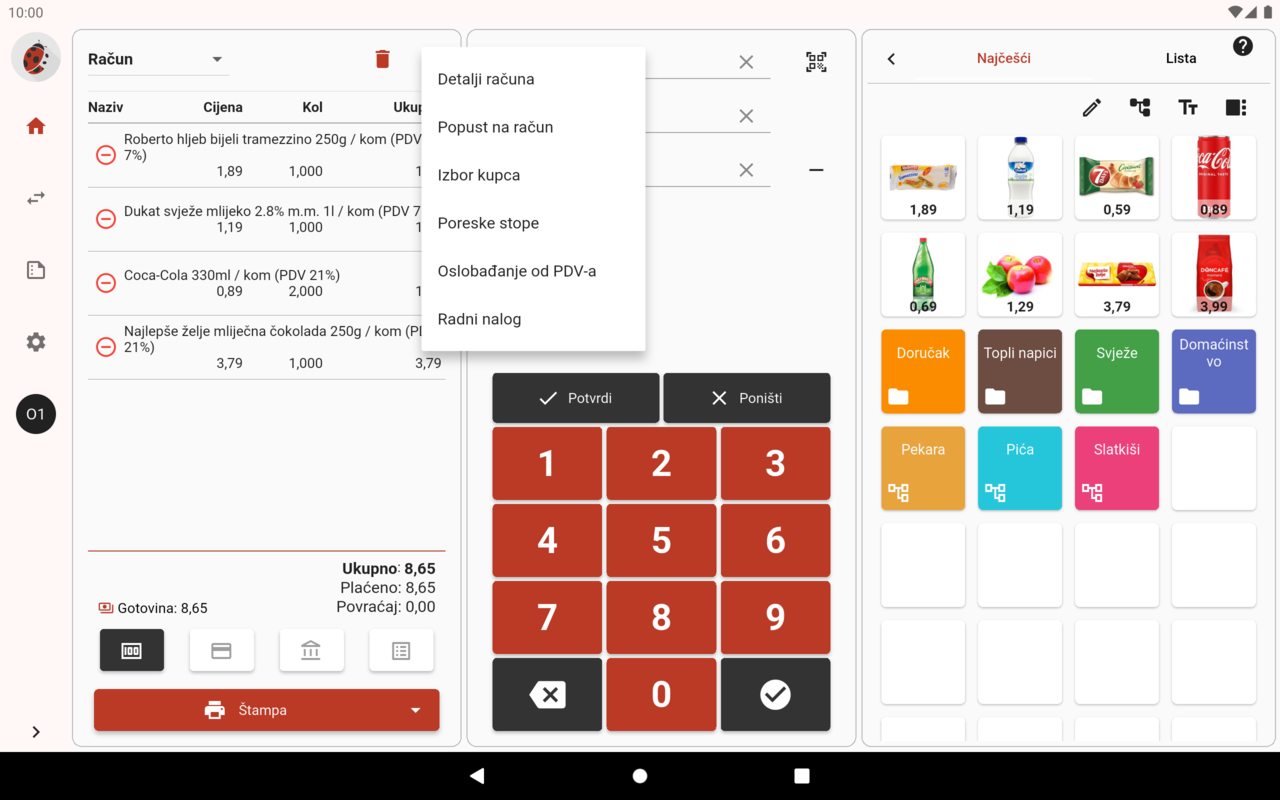
Task: Open the home icon in the sidebar
Action: point(36,126)
